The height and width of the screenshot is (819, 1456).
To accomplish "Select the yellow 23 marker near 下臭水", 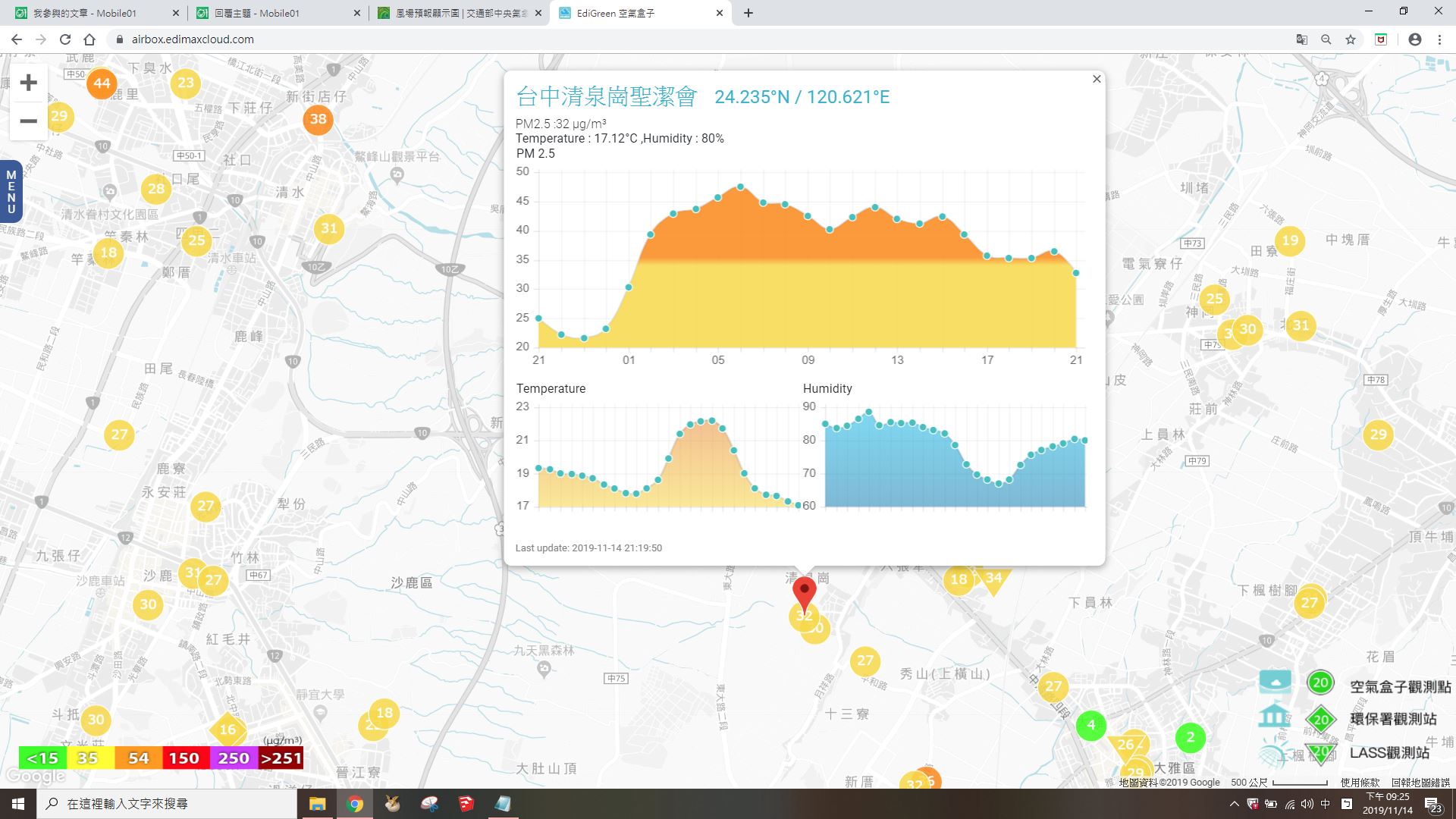I will click(186, 83).
